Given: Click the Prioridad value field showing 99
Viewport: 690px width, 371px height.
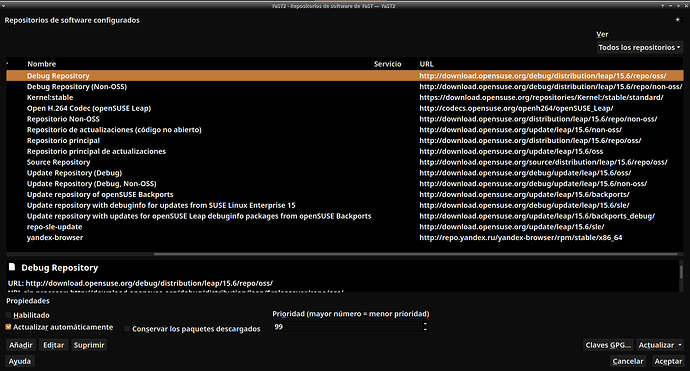Looking at the screenshot, I should click(347, 327).
